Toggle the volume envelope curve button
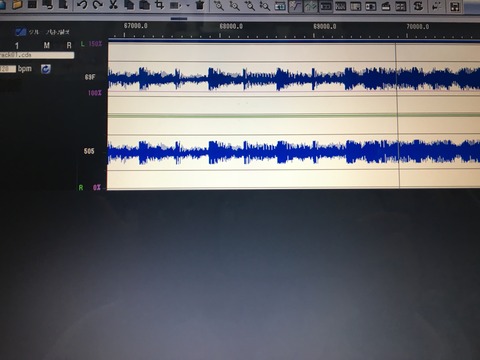Screen dimensions: 480x360 click(295, 6)
